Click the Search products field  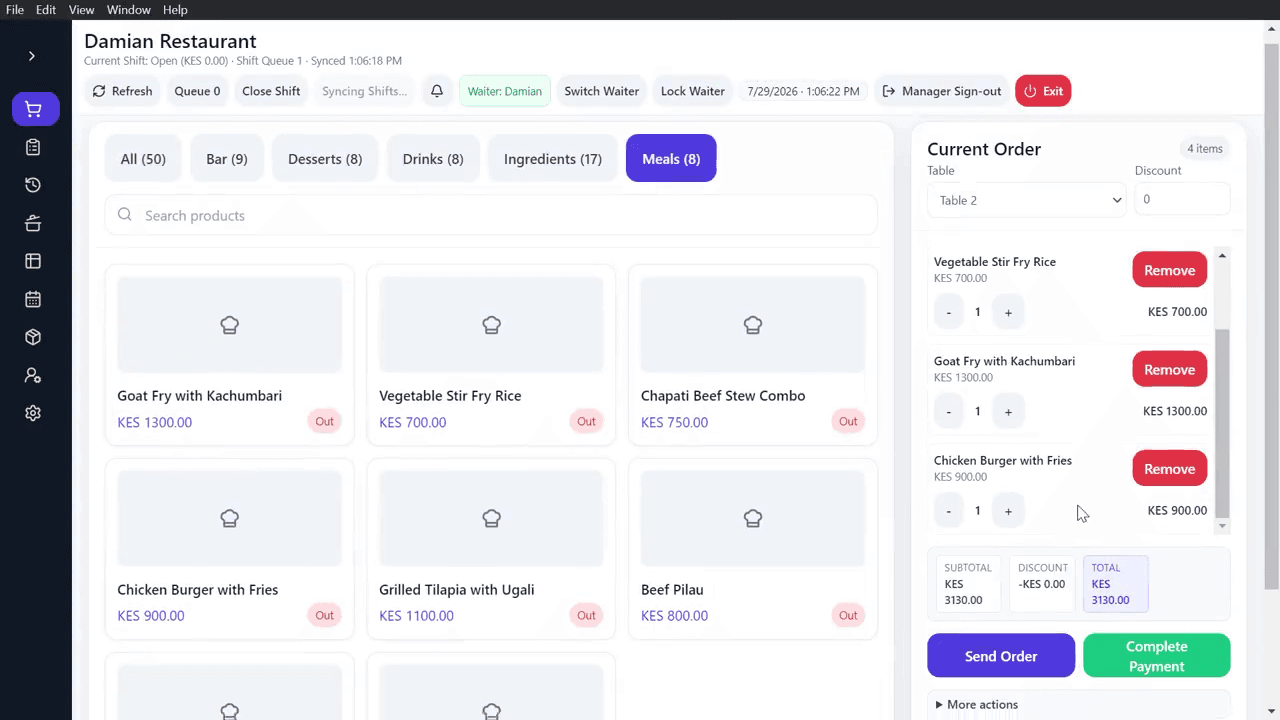[491, 215]
